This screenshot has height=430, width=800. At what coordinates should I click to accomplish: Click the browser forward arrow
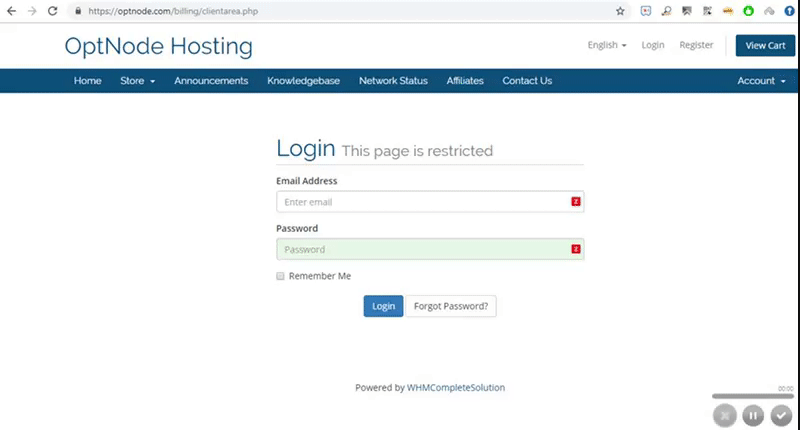32,11
